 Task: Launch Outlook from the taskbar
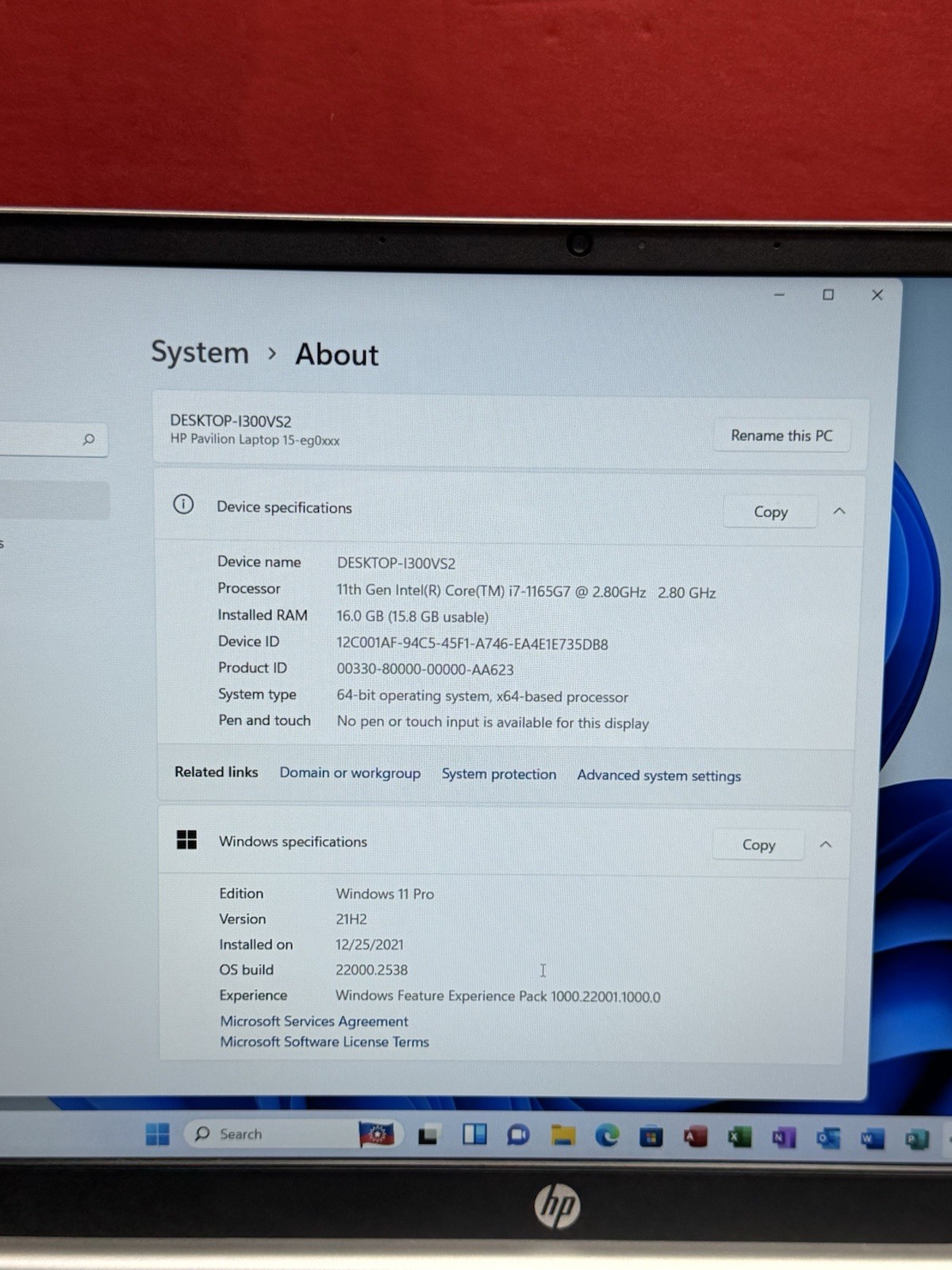[x=828, y=1139]
